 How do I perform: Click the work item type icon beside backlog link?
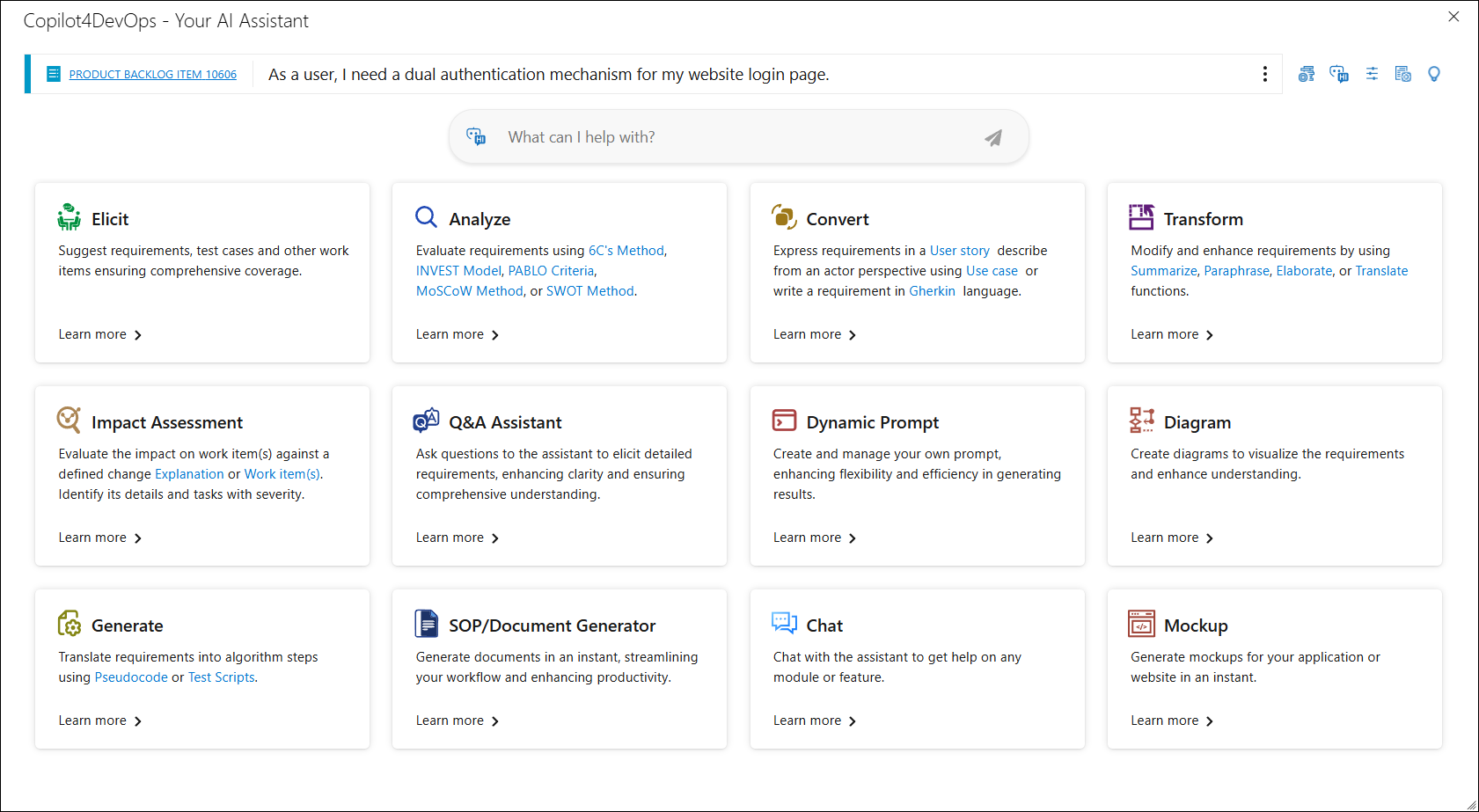coord(54,74)
